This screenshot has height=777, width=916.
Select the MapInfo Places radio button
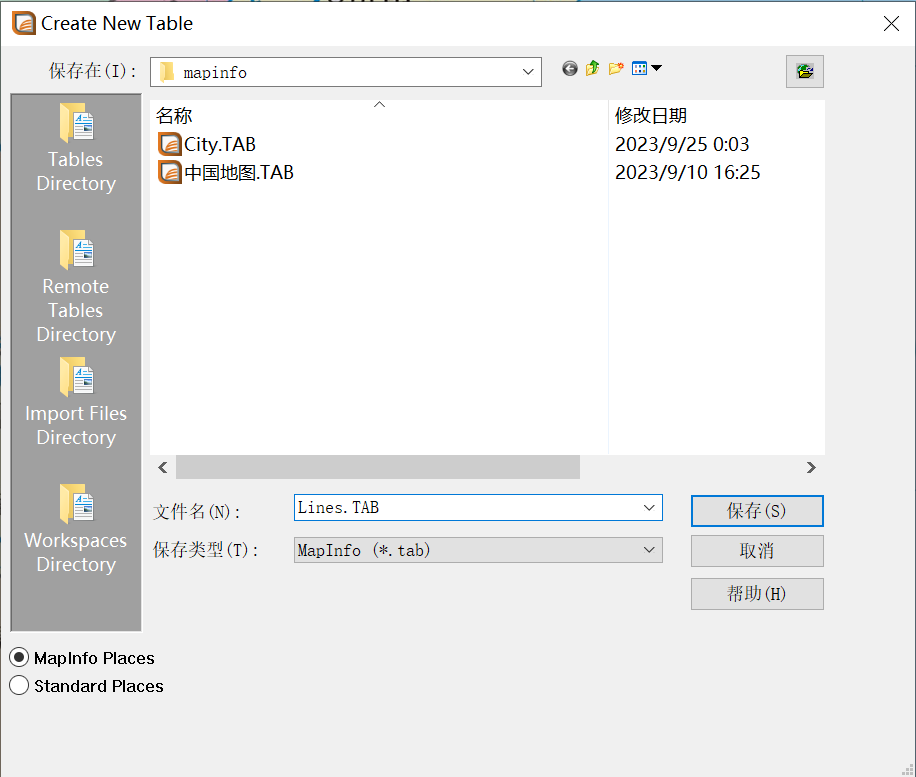coord(19,658)
